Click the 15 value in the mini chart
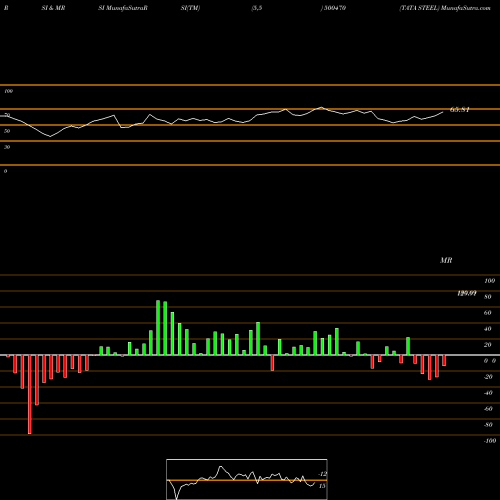The height and width of the screenshot is (500, 500). click(322, 486)
